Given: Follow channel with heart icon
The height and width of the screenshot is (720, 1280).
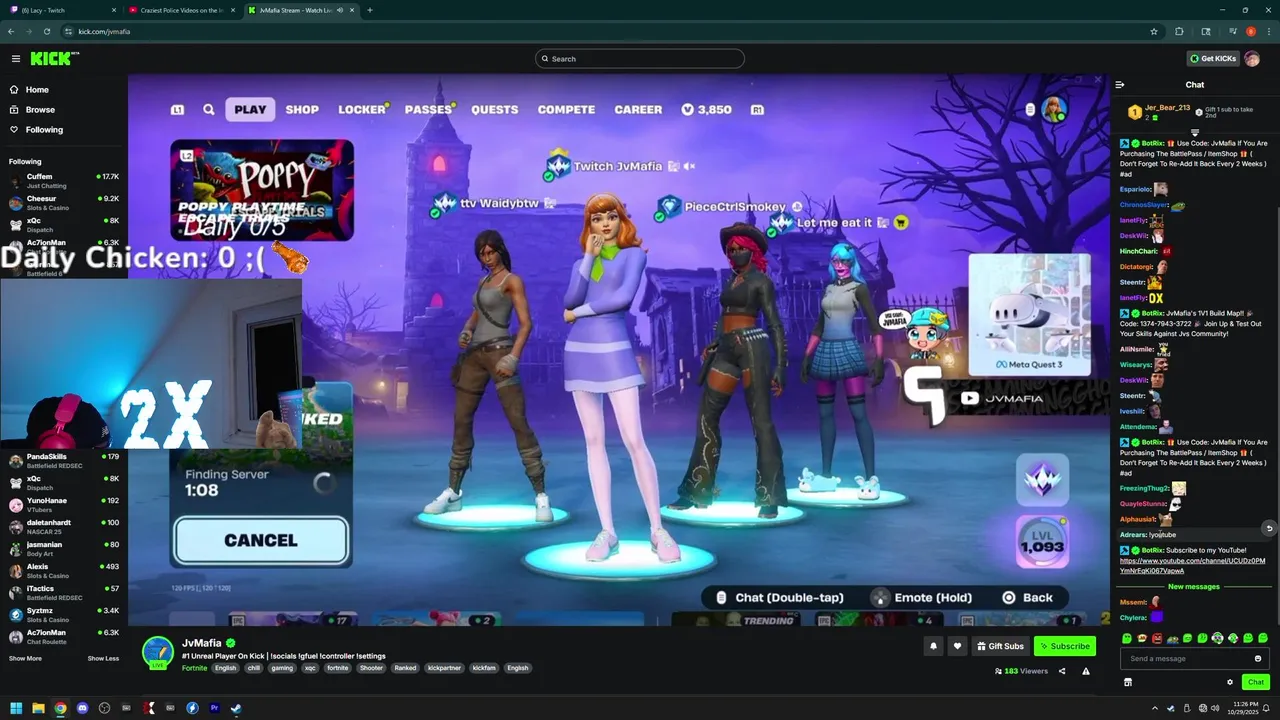Looking at the screenshot, I should [957, 646].
